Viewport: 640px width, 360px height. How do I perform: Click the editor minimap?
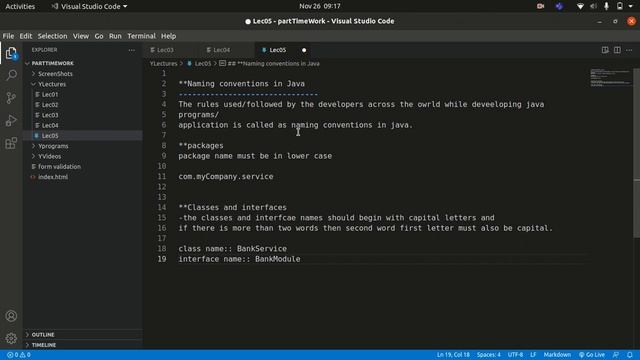(610, 77)
